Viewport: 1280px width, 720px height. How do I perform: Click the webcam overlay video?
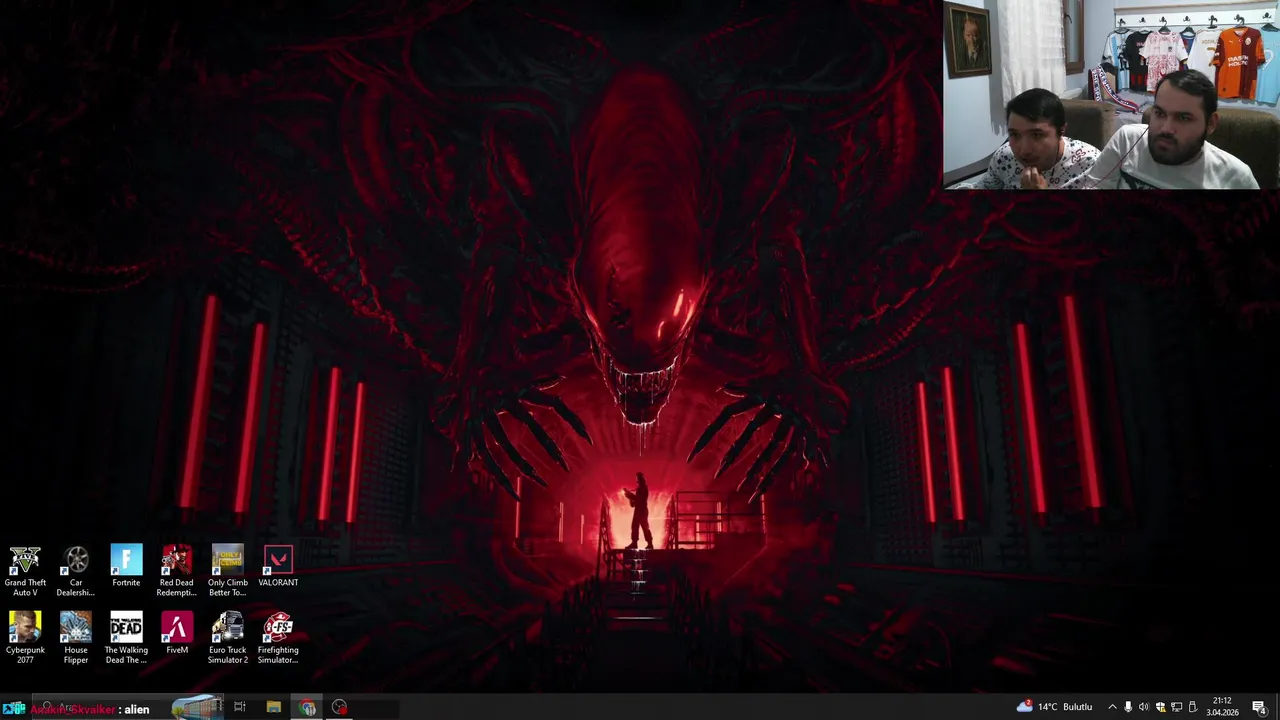click(x=1111, y=95)
